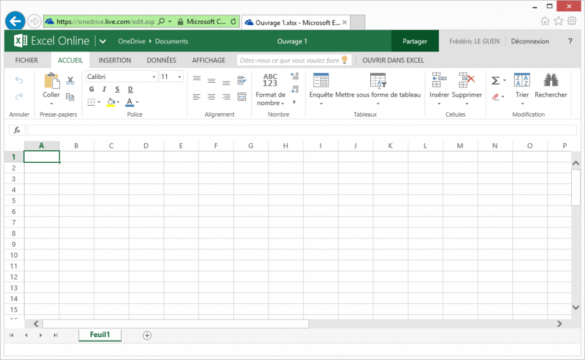585x360 pixels.
Task: Select row 5 header
Action: pos(14,201)
